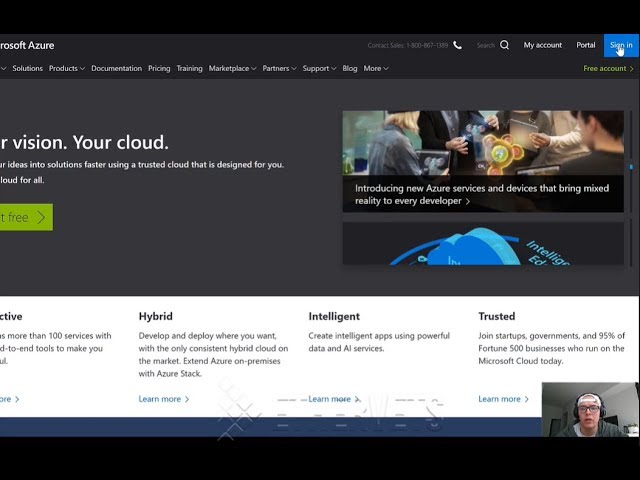Open the More menu label

(x=372, y=68)
